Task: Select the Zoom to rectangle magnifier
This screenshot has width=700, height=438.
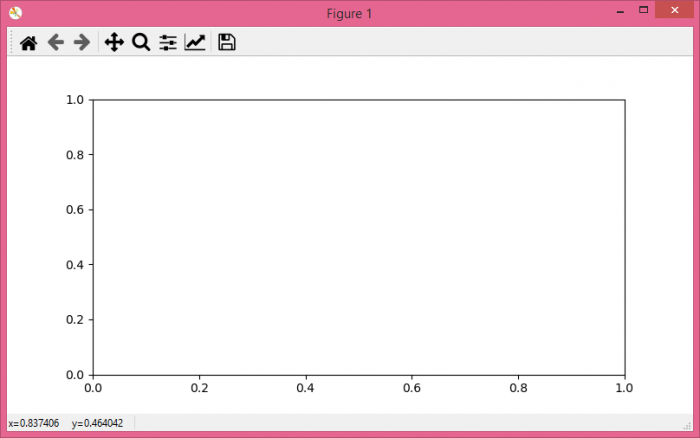Action: 141,42
